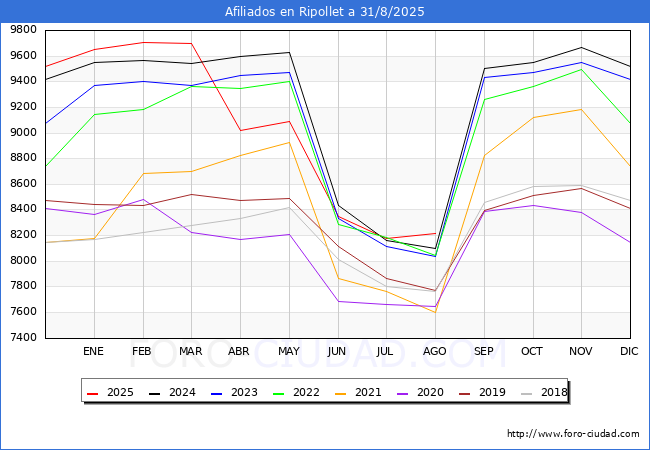The height and width of the screenshot is (450, 650).
Task: Open the foro-ciudad.com URL link
Action: [x=573, y=434]
